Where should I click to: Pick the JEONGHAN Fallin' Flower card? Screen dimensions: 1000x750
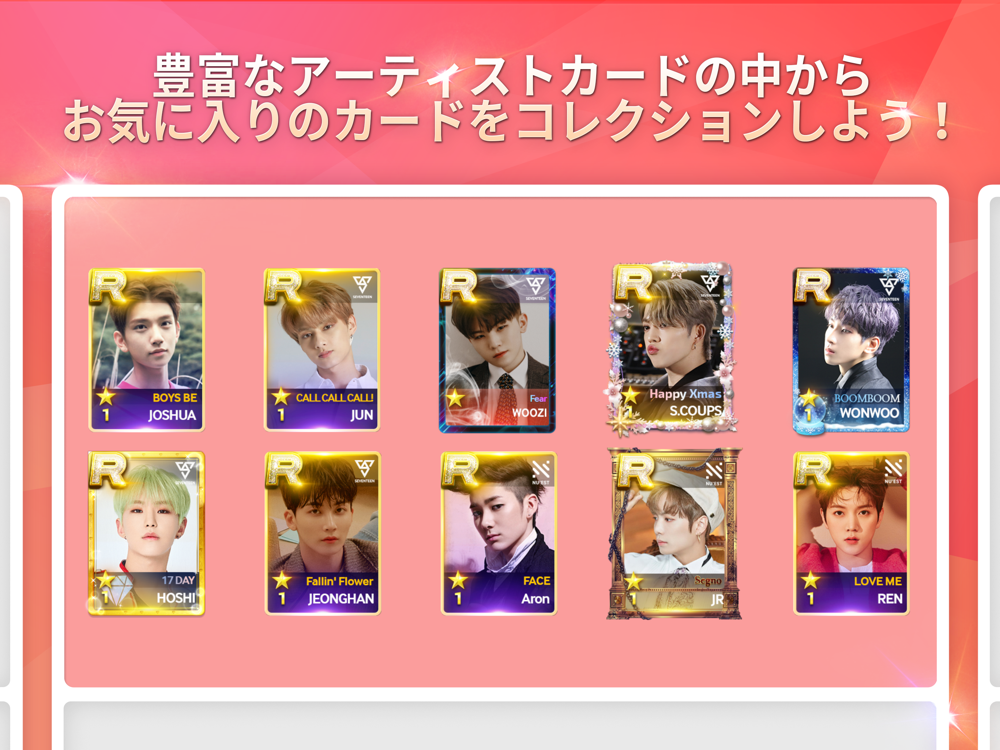click(x=322, y=534)
